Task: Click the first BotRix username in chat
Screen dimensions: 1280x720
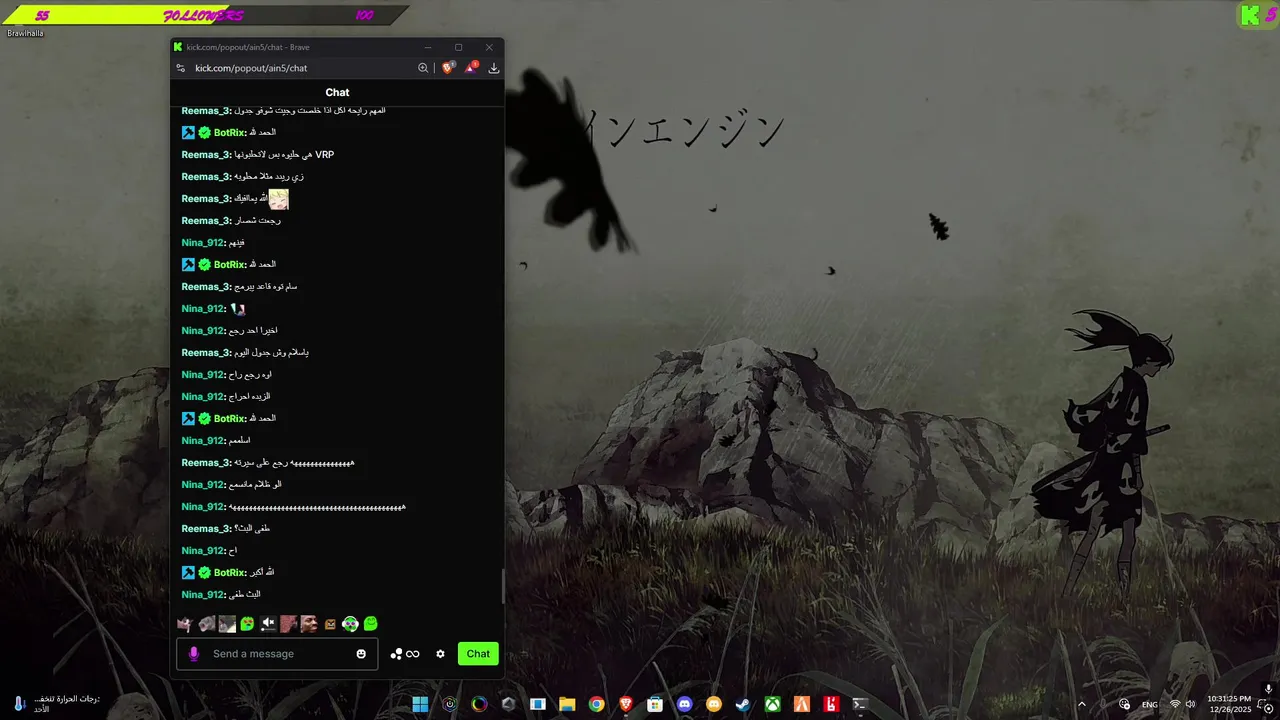Action: coord(230,133)
